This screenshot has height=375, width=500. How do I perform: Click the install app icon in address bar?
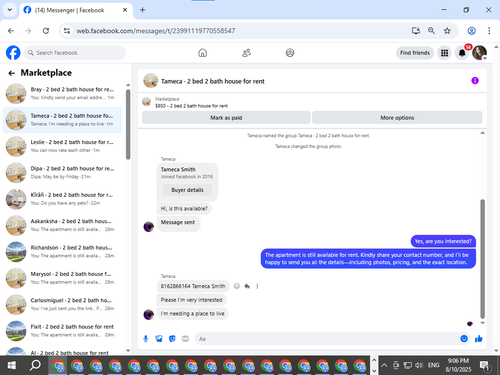tap(416, 31)
